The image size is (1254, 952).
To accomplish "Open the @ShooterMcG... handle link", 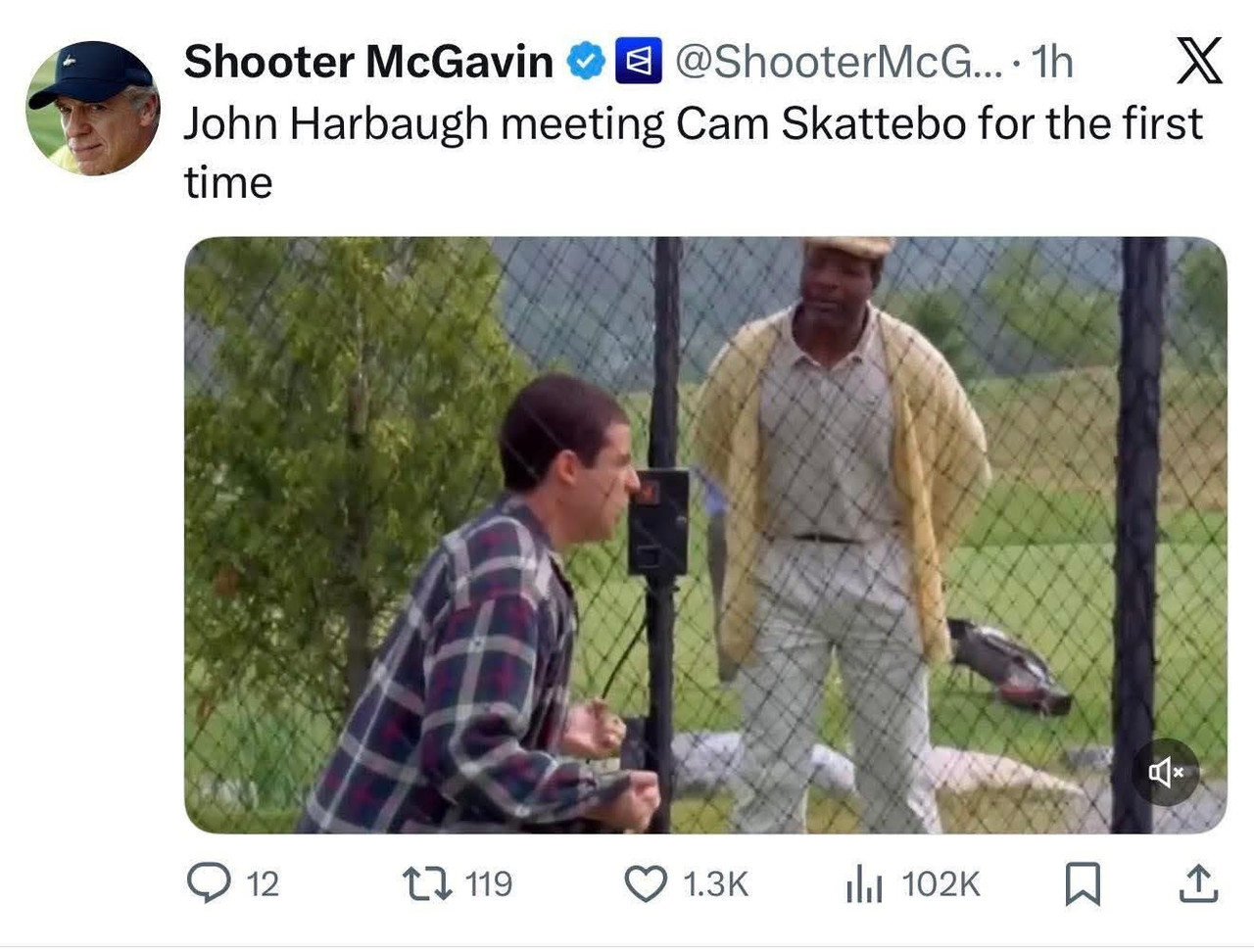I will (x=840, y=62).
